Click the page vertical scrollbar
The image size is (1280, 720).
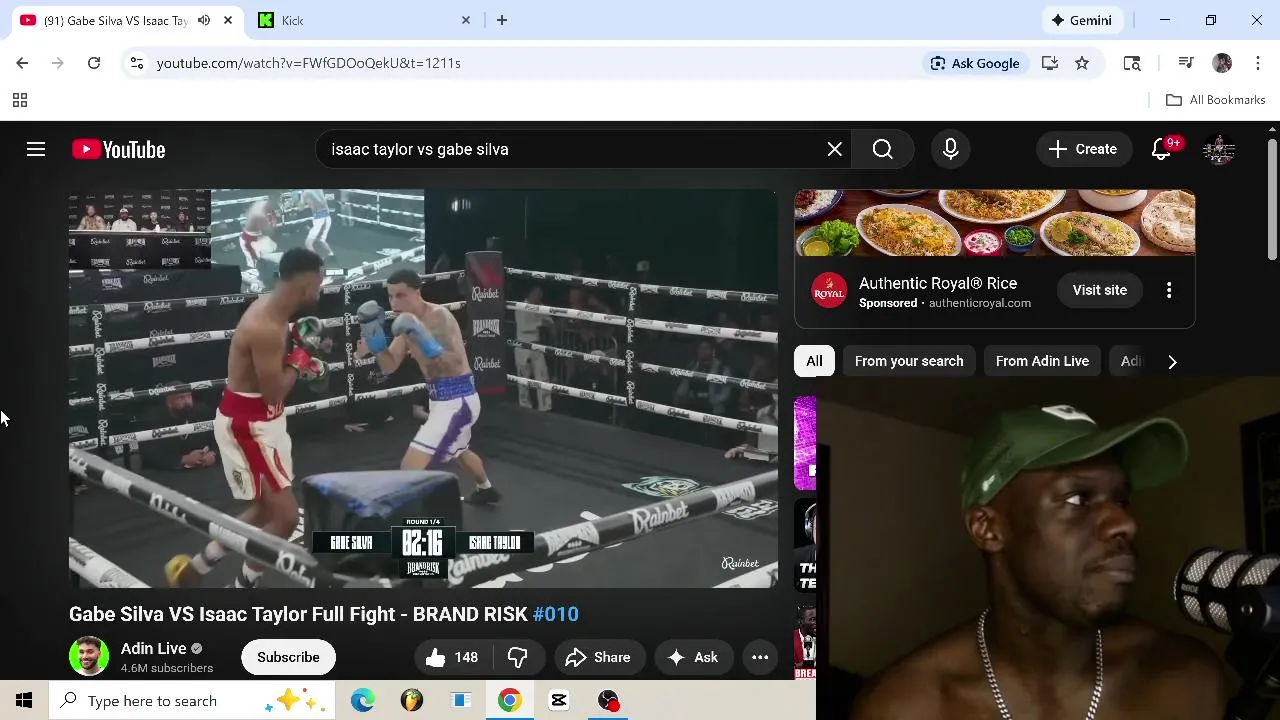pyautogui.click(x=1272, y=200)
